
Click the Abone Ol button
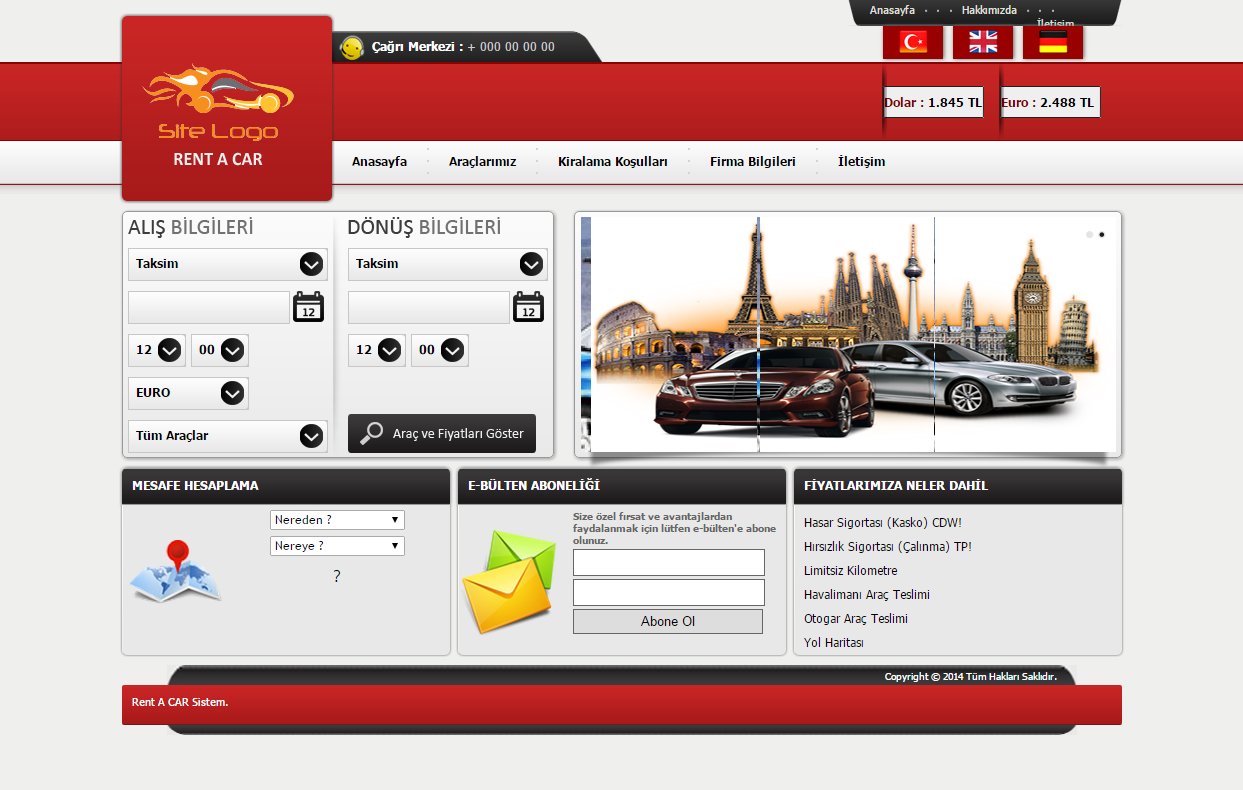(x=668, y=622)
